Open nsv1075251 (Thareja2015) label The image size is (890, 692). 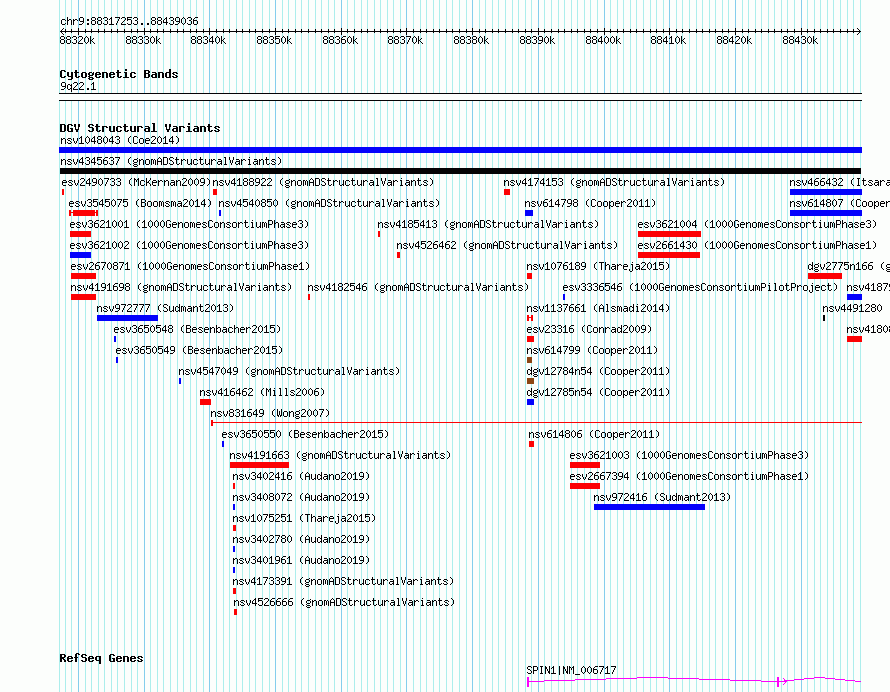(304, 518)
